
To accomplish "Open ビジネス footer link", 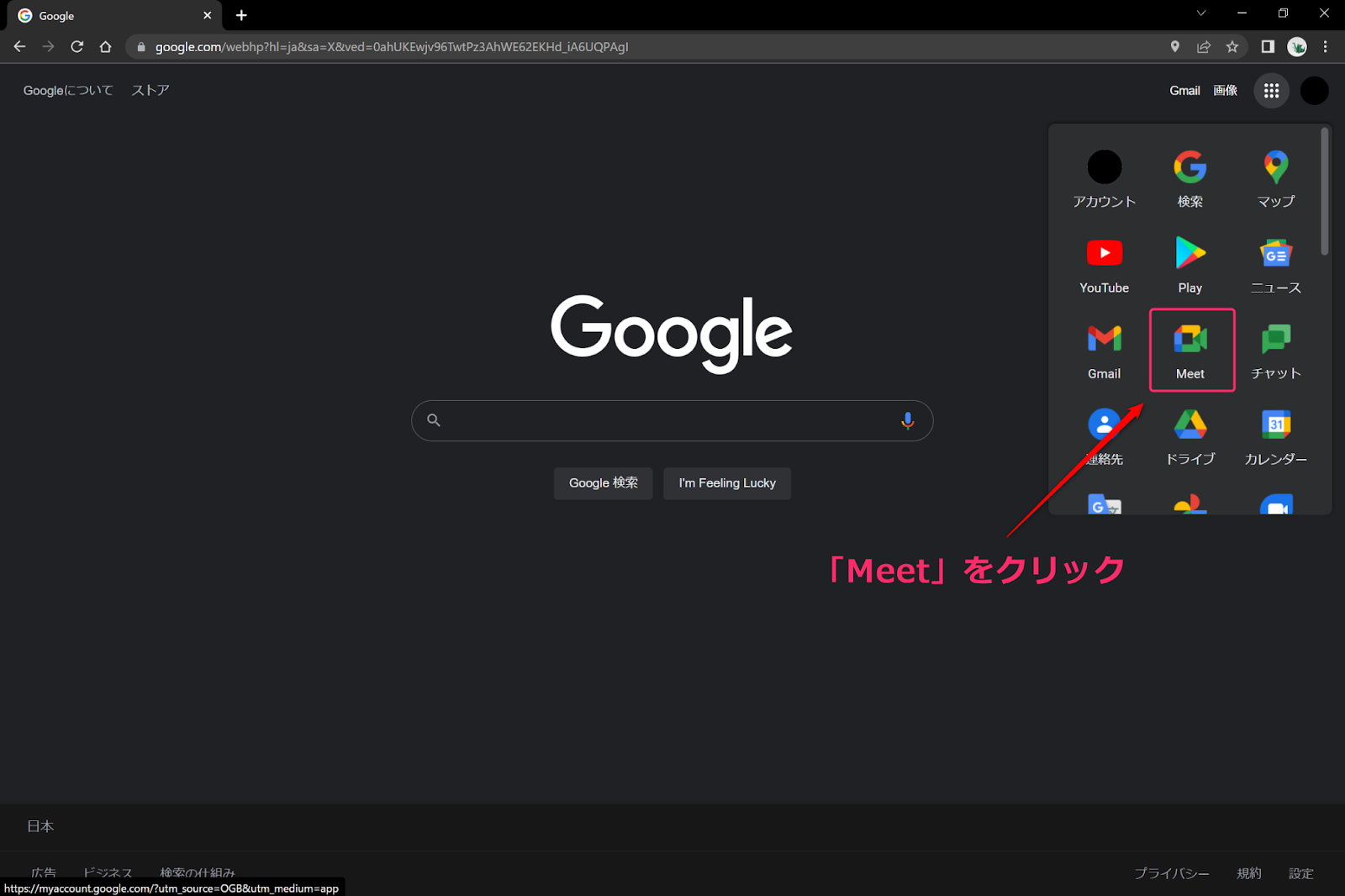I will 108,872.
